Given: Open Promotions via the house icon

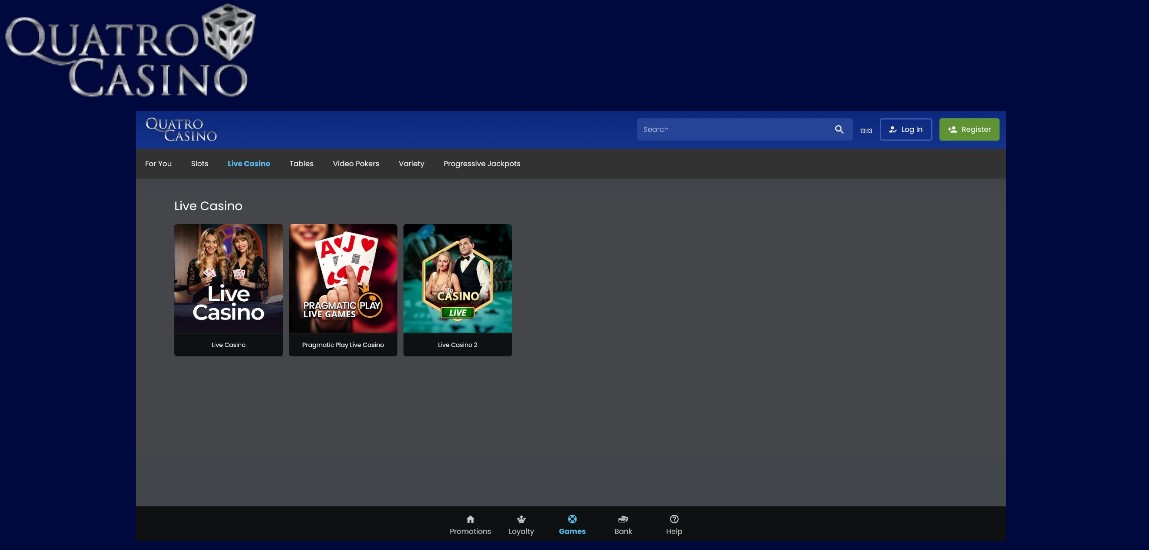Looking at the screenshot, I should [470, 519].
